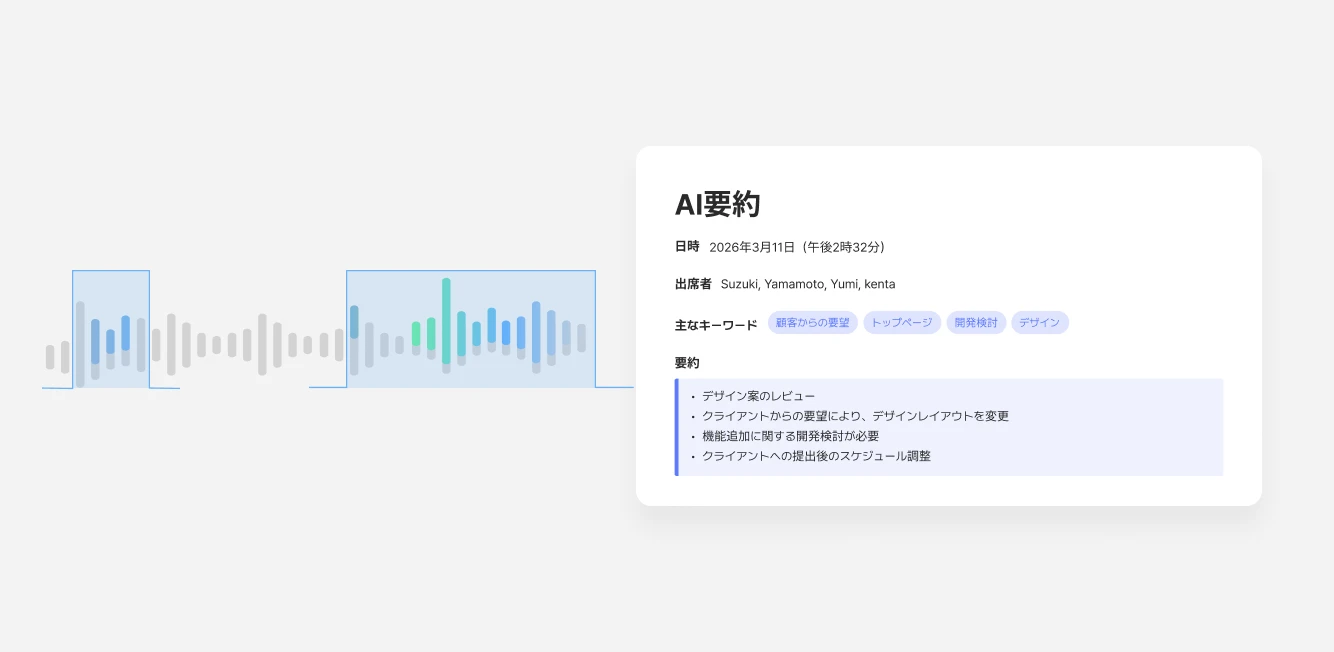Click the 出席者 label

click(693, 284)
